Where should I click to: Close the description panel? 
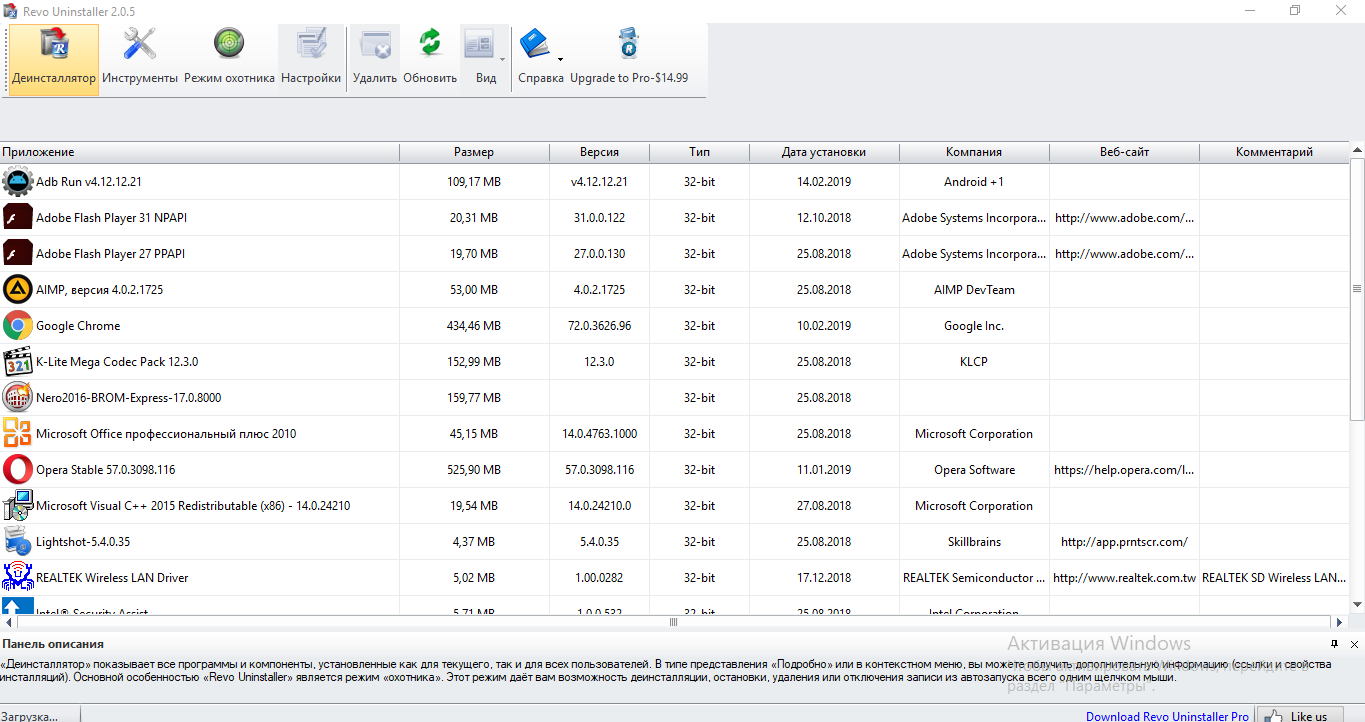(x=1354, y=644)
